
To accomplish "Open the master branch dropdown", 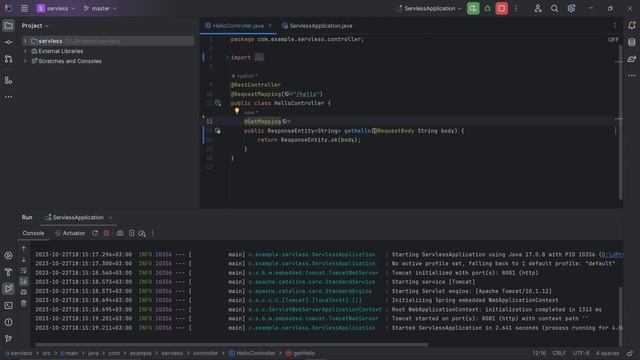I will coord(100,9).
